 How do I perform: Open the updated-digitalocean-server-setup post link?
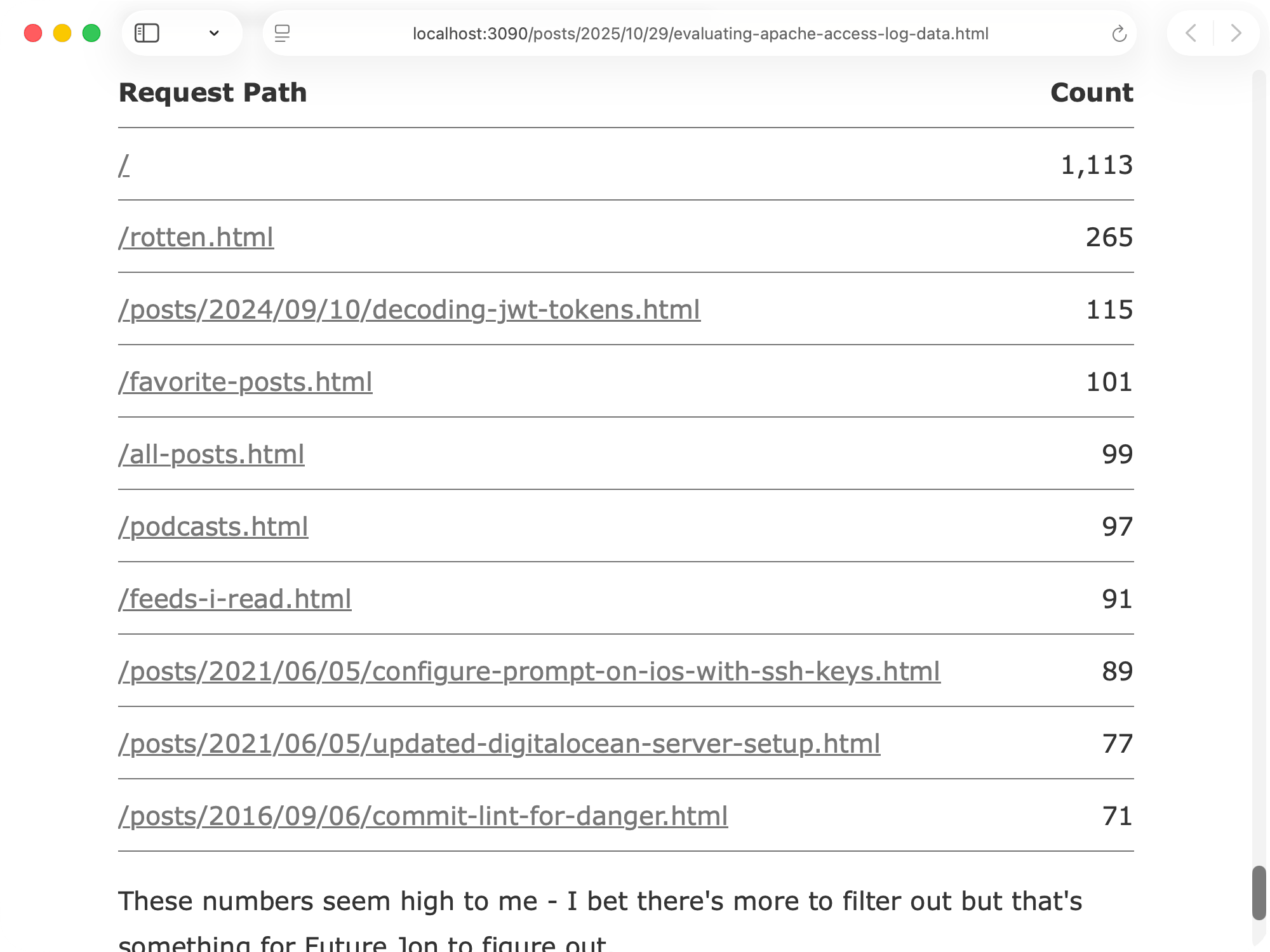point(499,744)
